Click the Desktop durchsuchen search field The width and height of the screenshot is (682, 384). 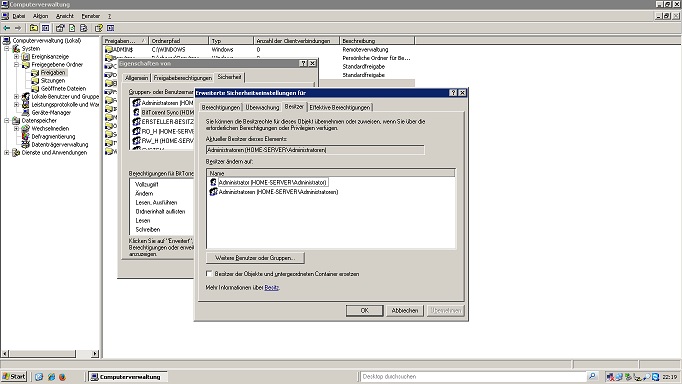[473, 377]
